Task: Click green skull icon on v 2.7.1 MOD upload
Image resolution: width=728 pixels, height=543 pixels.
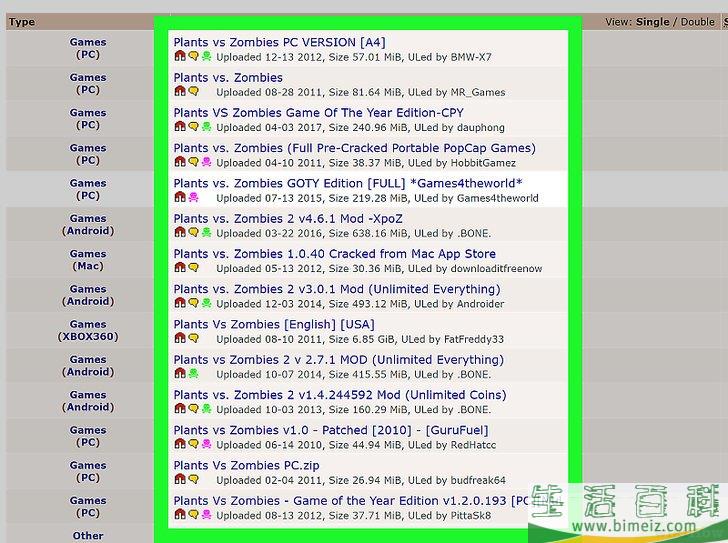Action: click(193, 374)
